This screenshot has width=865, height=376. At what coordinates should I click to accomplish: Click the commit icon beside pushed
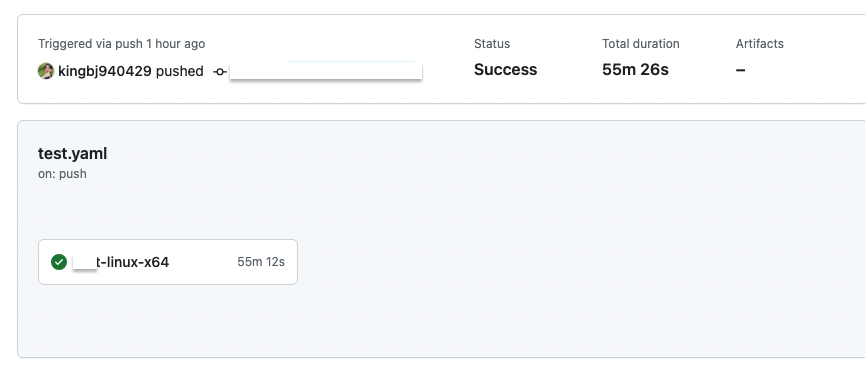(220, 72)
